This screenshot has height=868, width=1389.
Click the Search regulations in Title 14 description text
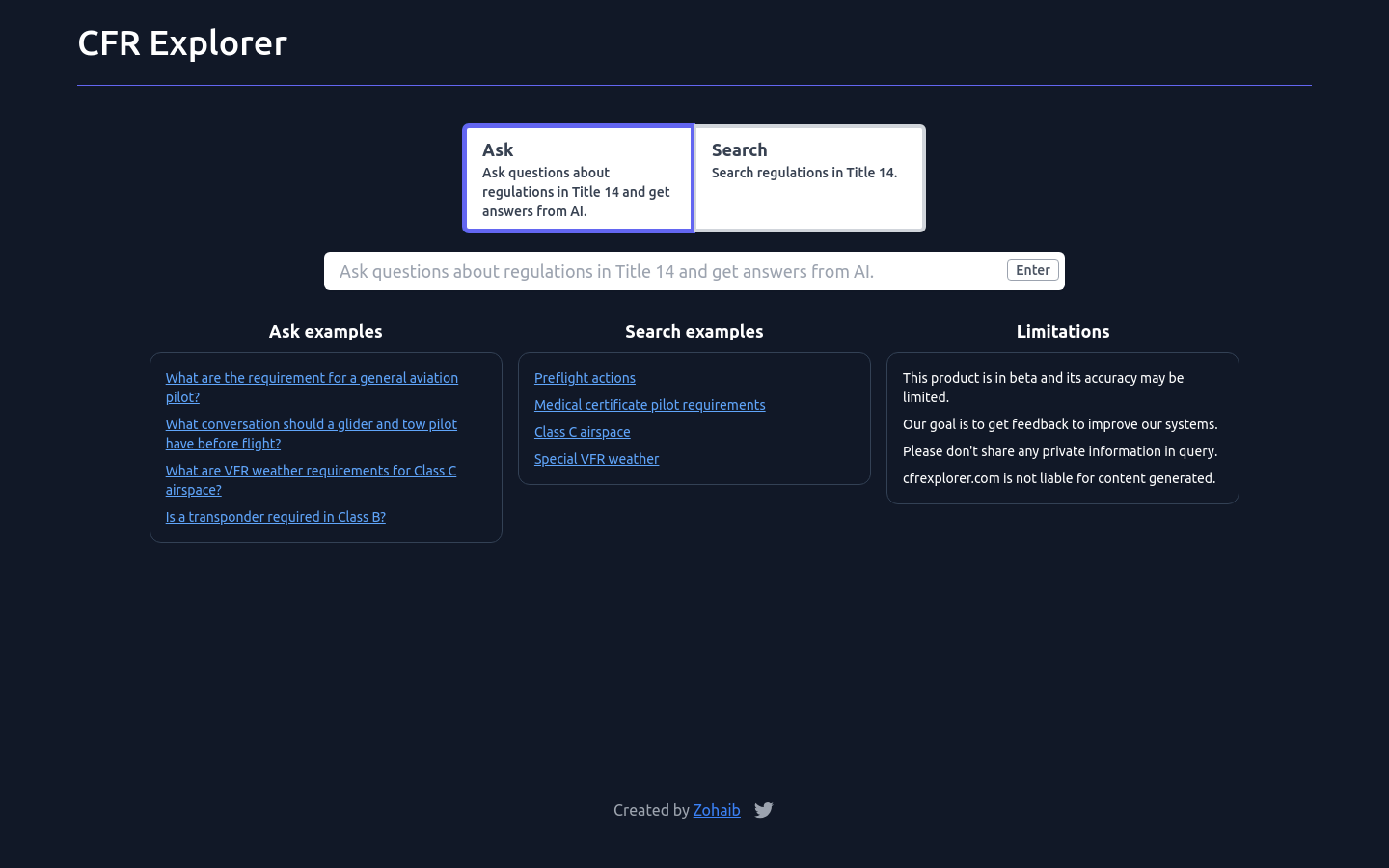[x=804, y=173]
